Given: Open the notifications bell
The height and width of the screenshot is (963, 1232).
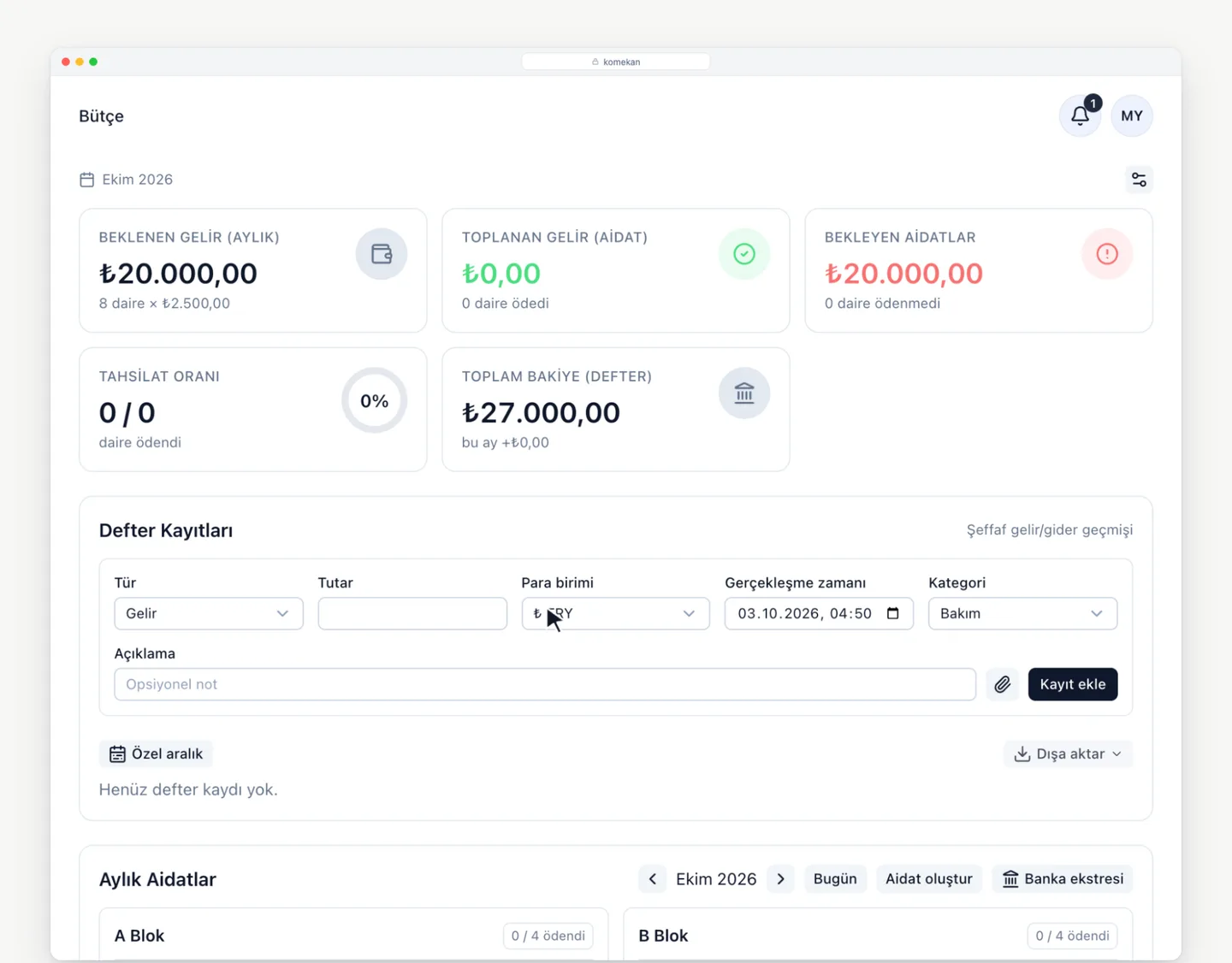Looking at the screenshot, I should [x=1080, y=115].
